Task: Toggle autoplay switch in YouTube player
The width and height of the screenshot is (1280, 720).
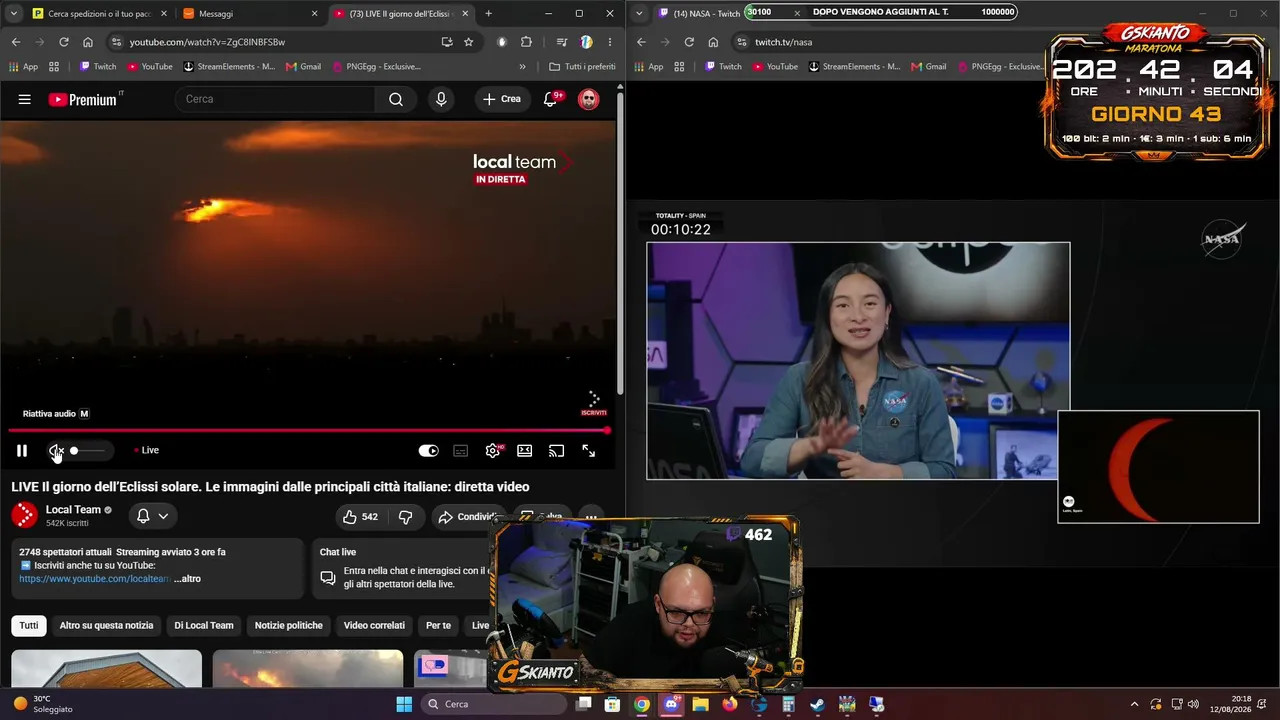Action: (429, 451)
